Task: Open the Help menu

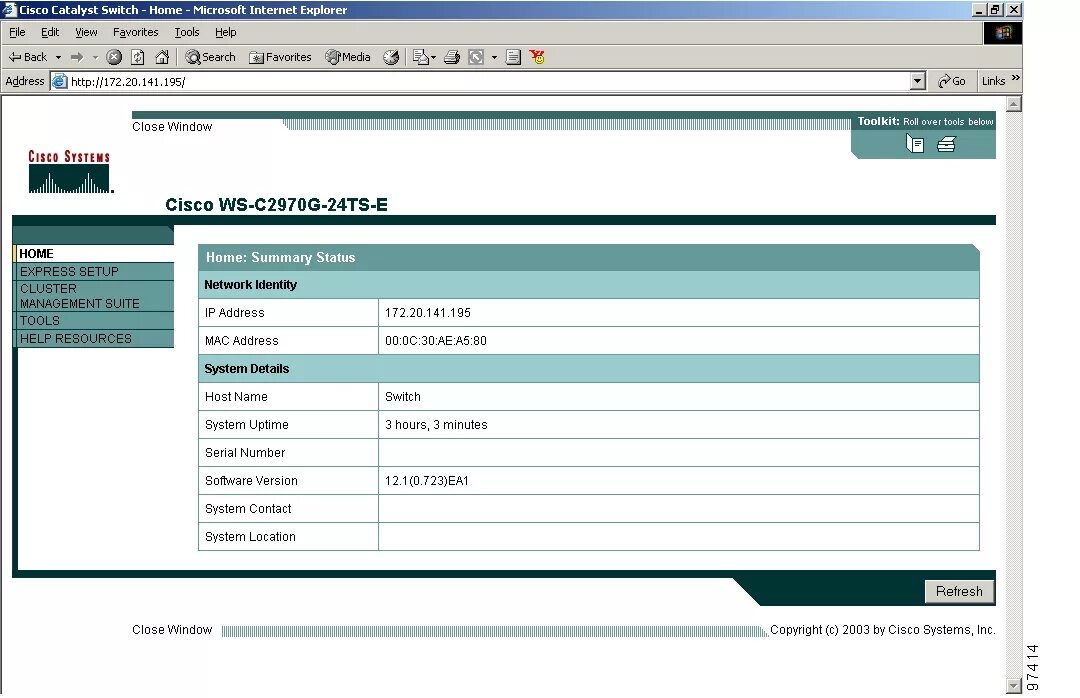Action: [x=225, y=32]
